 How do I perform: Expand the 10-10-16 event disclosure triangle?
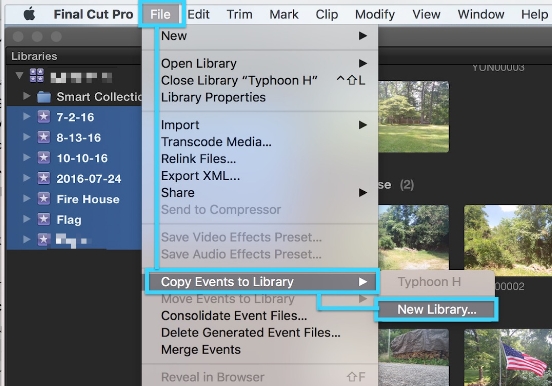point(26,157)
